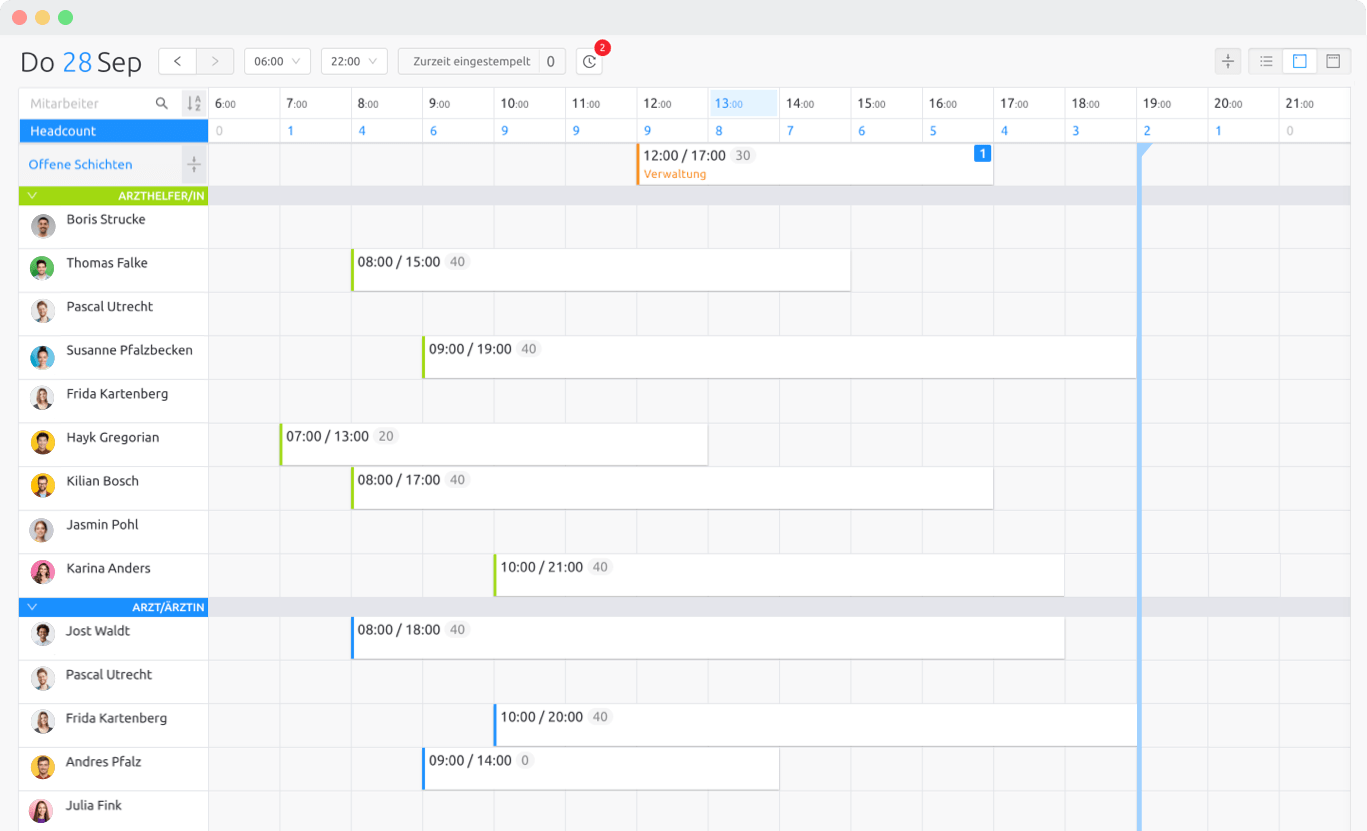The image size is (1367, 831).
Task: Select employee name Julia Fink
Action: point(94,806)
